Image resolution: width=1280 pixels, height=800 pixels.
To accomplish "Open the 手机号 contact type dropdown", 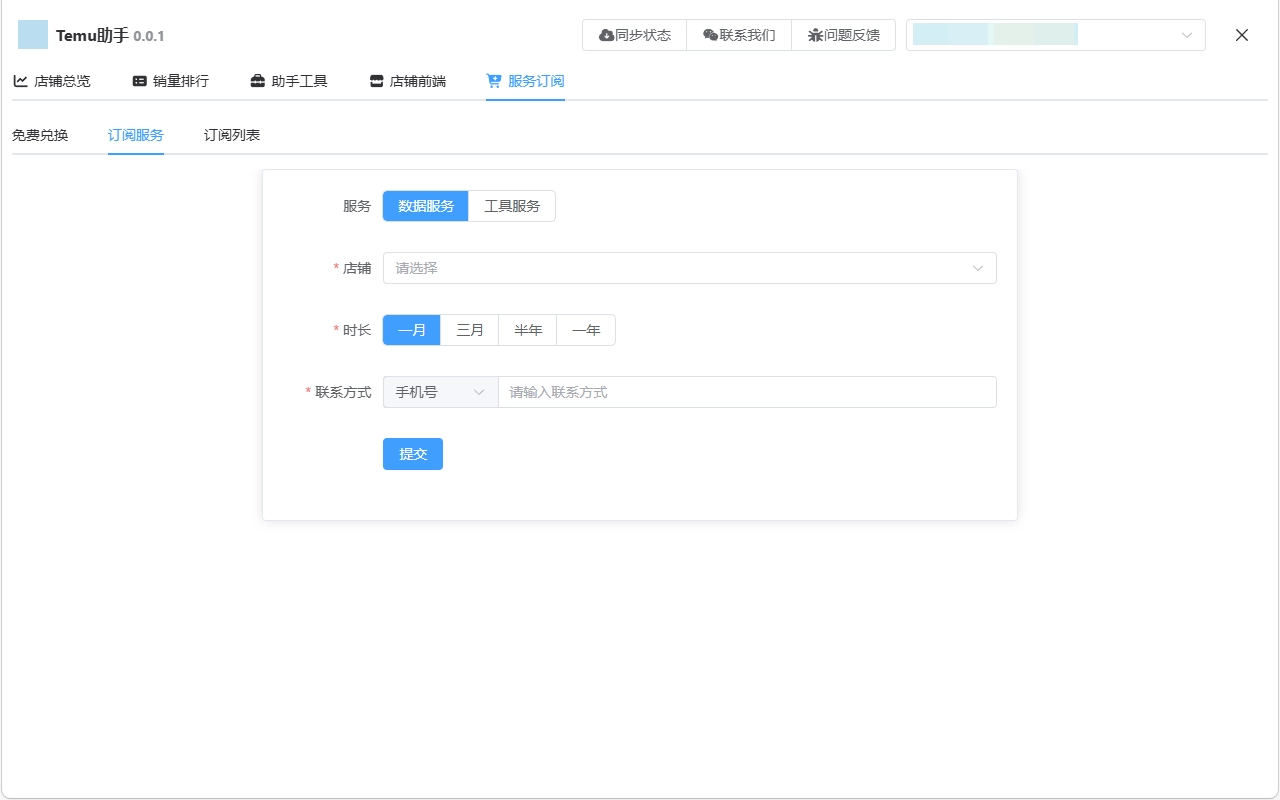I will point(440,391).
